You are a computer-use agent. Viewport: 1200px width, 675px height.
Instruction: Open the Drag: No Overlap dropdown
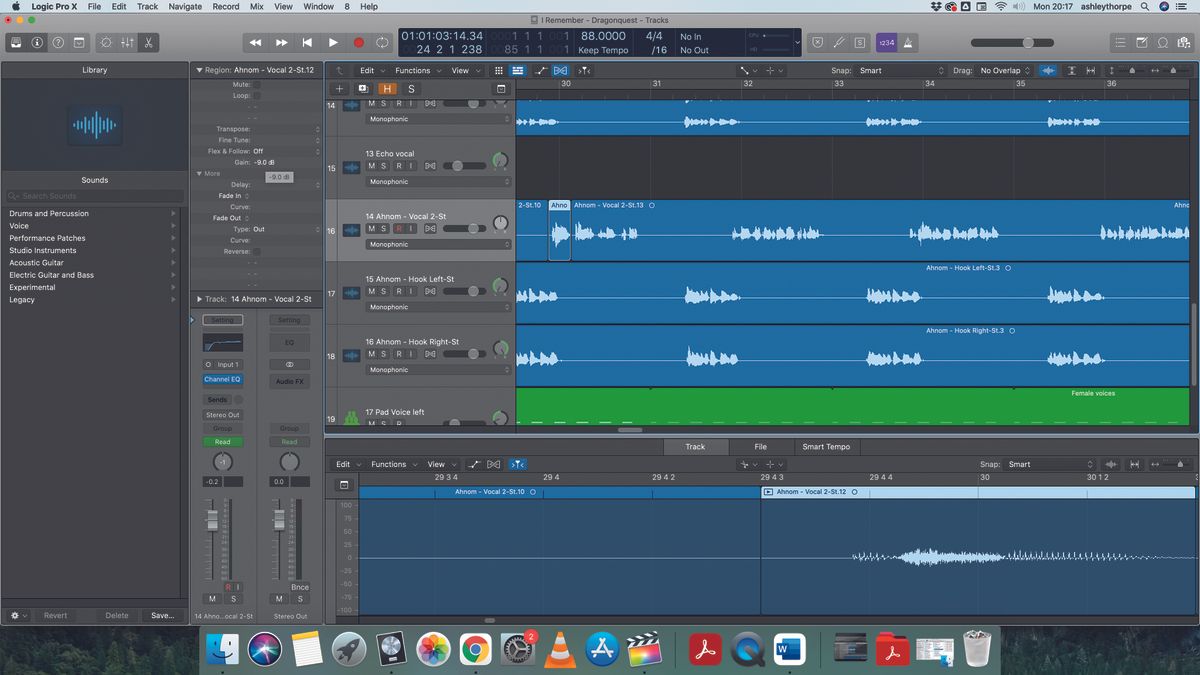1000,70
